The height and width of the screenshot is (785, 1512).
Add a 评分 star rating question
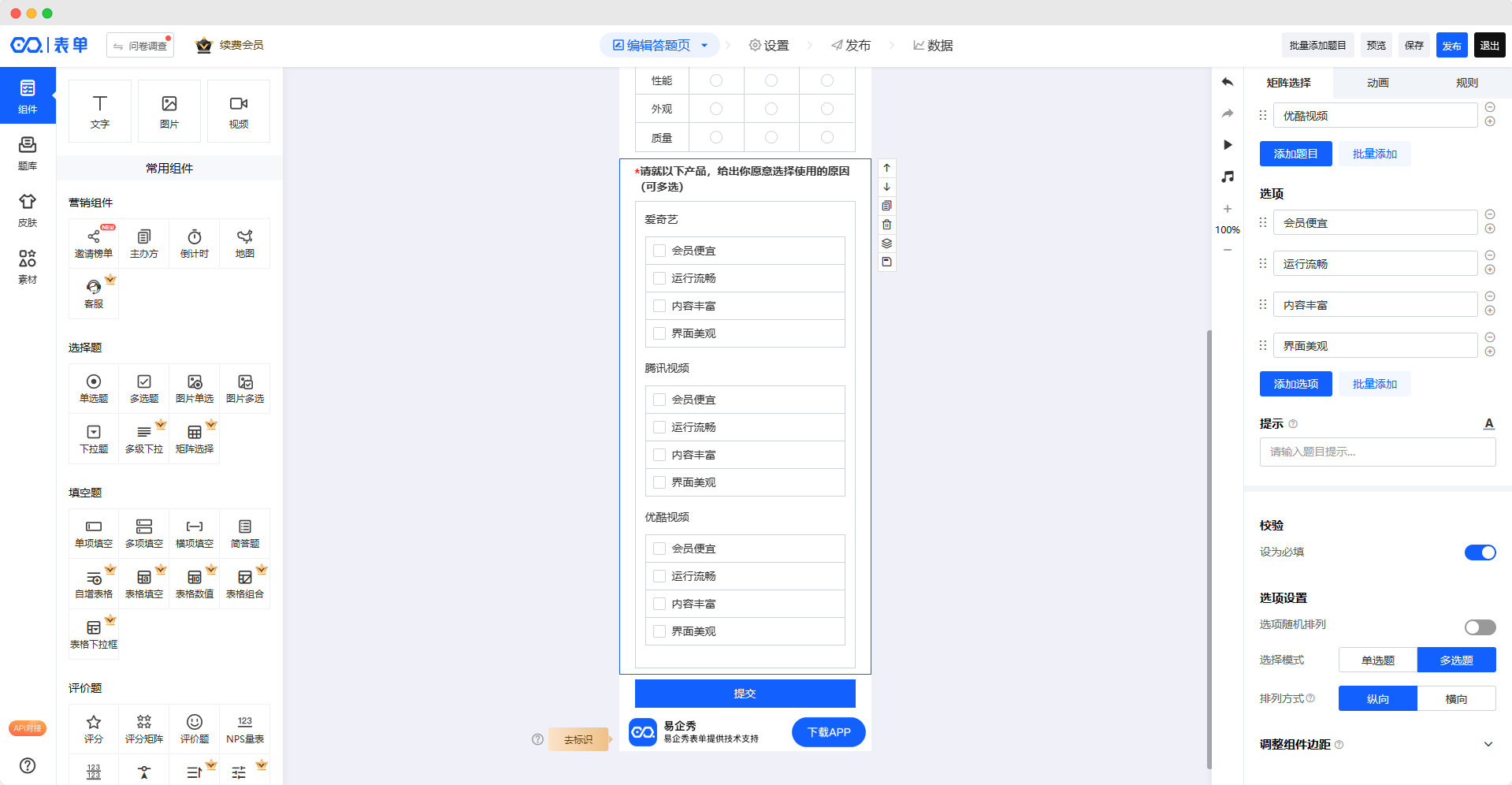point(94,729)
